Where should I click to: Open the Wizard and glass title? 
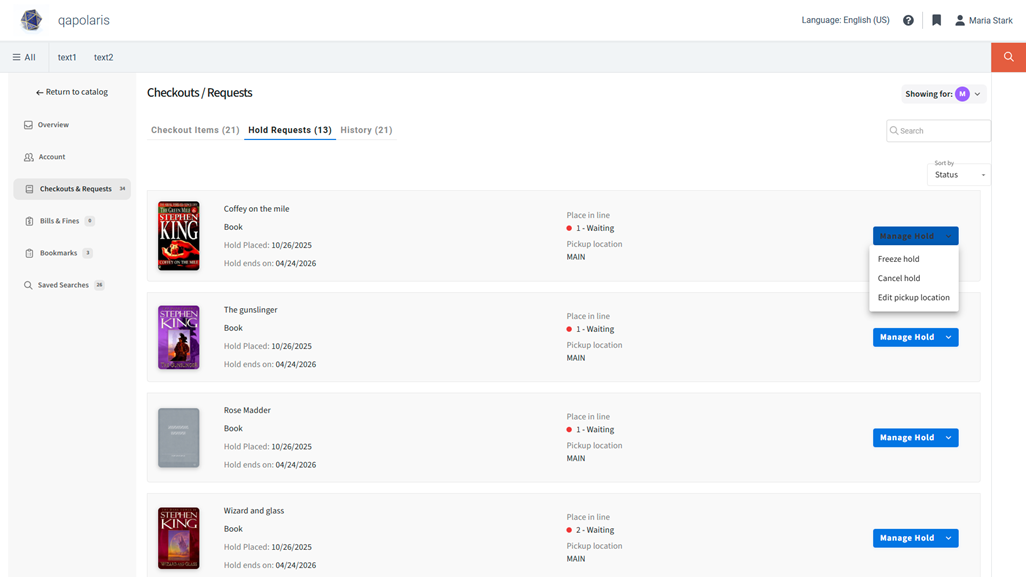254,511
